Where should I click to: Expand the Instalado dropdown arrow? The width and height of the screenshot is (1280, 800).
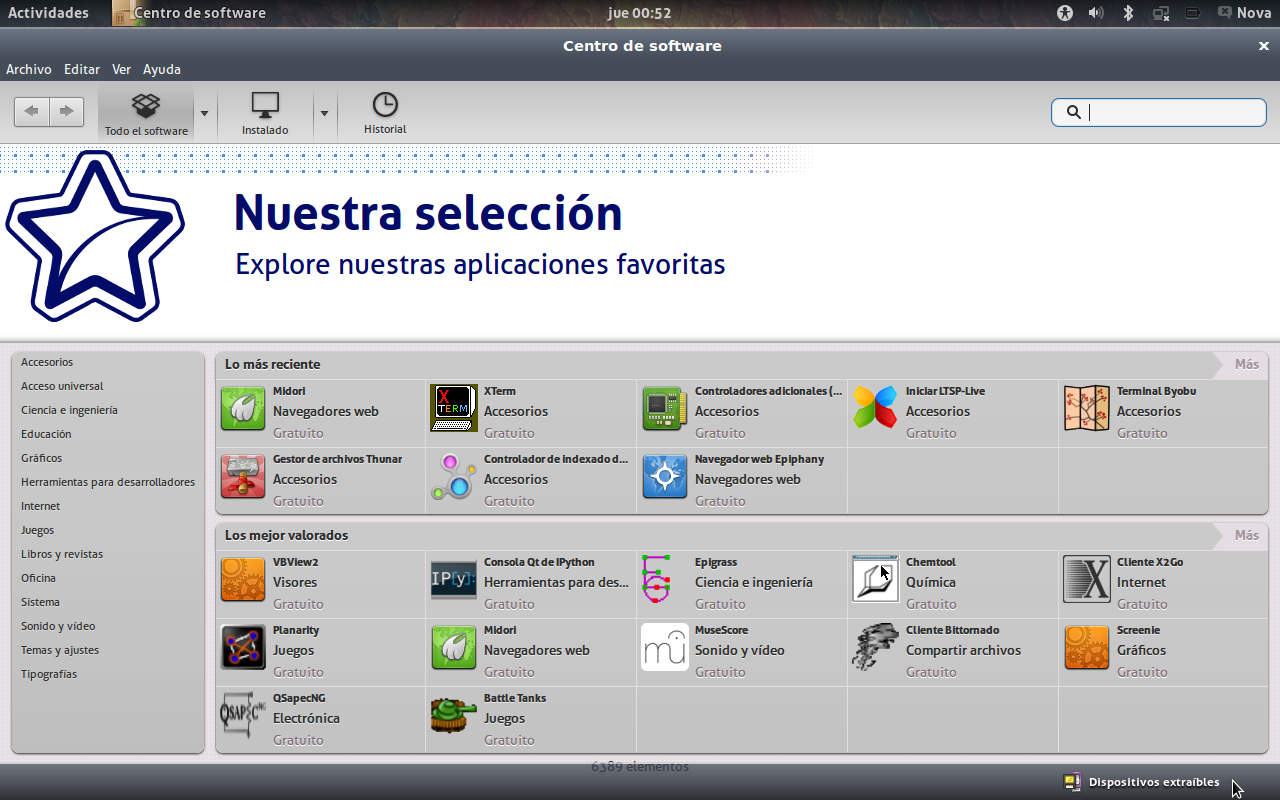pyautogui.click(x=324, y=112)
